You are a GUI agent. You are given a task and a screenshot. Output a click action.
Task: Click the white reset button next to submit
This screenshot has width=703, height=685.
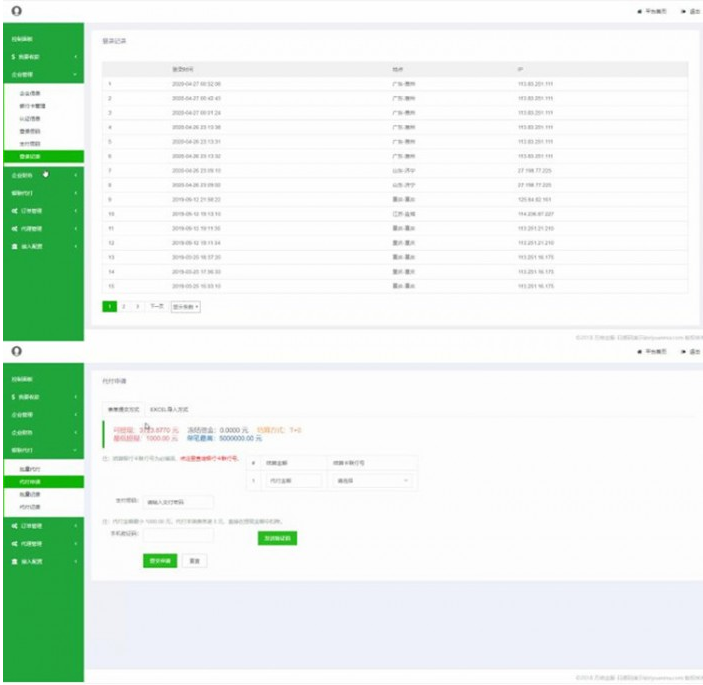(x=195, y=561)
